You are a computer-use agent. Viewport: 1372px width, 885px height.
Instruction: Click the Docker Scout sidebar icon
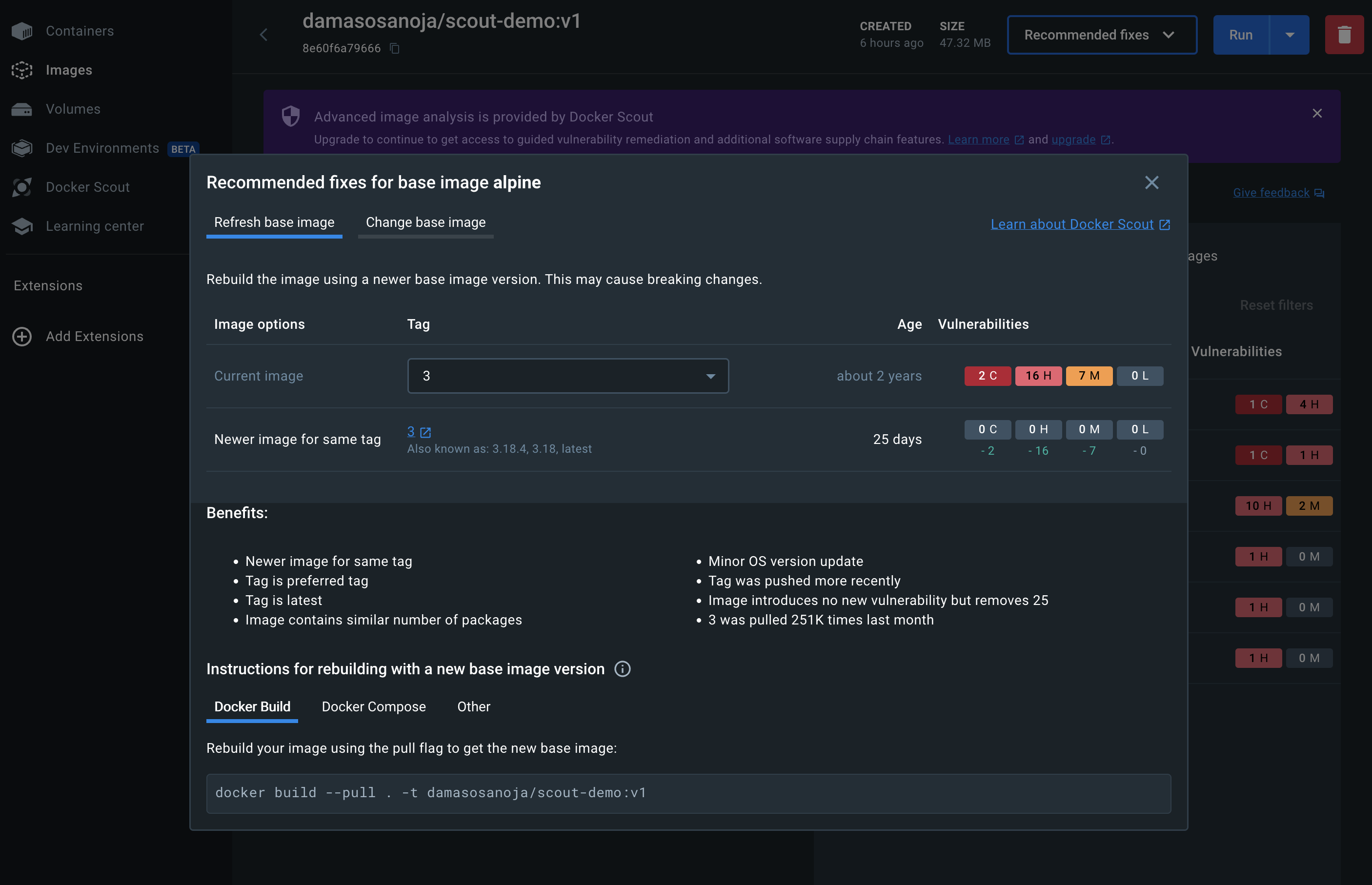pyautogui.click(x=22, y=187)
